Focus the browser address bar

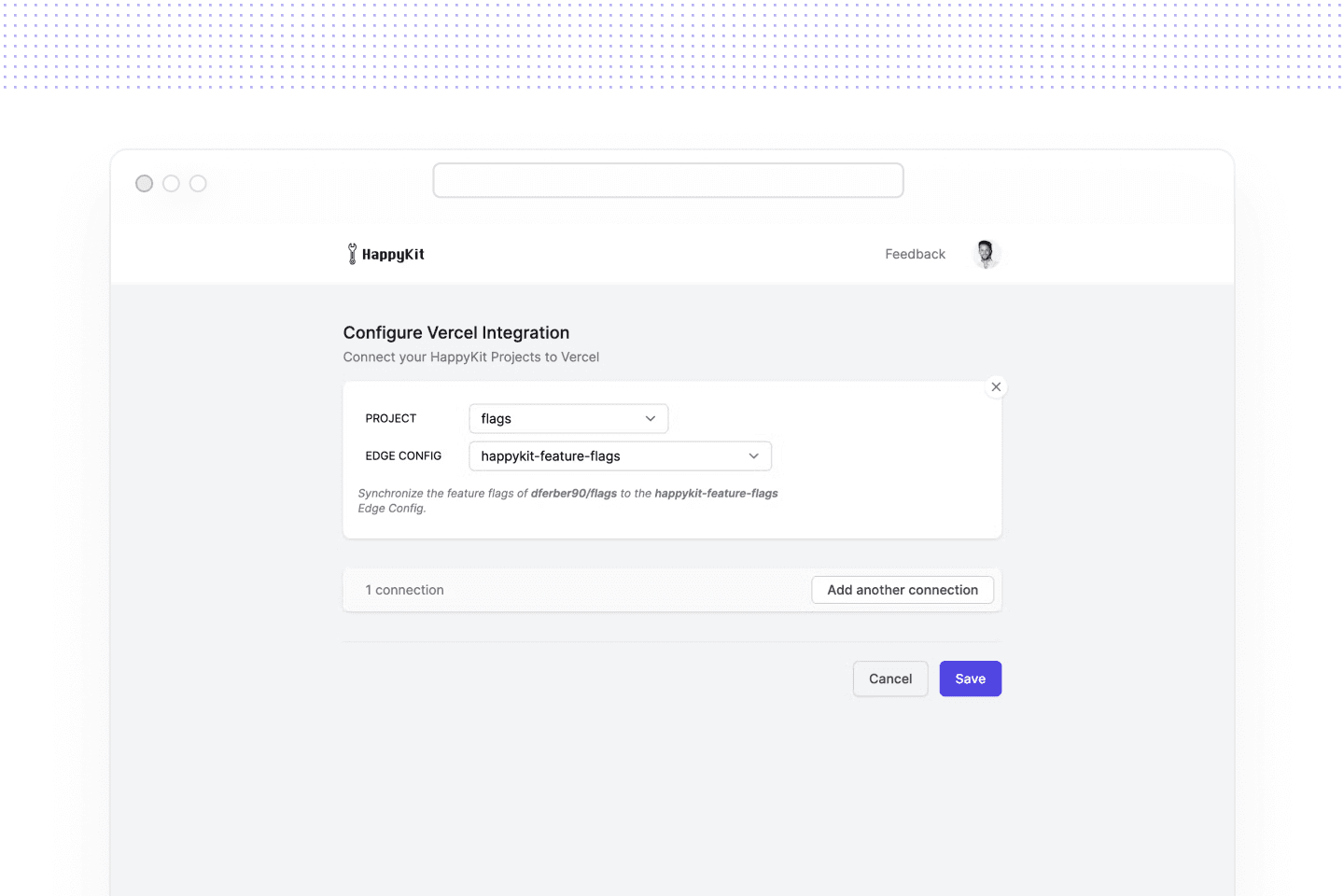click(x=667, y=180)
